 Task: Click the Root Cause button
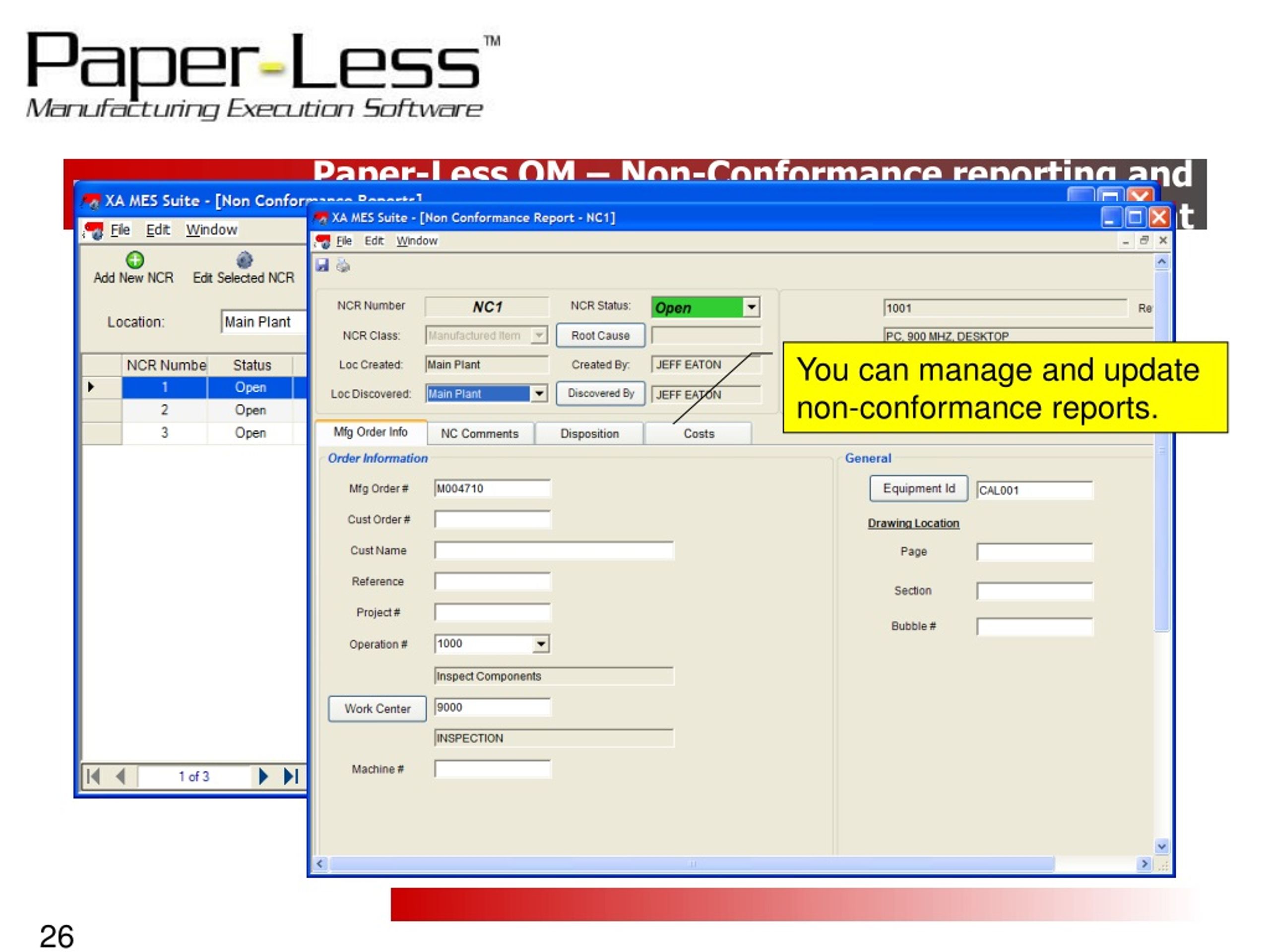coord(601,336)
